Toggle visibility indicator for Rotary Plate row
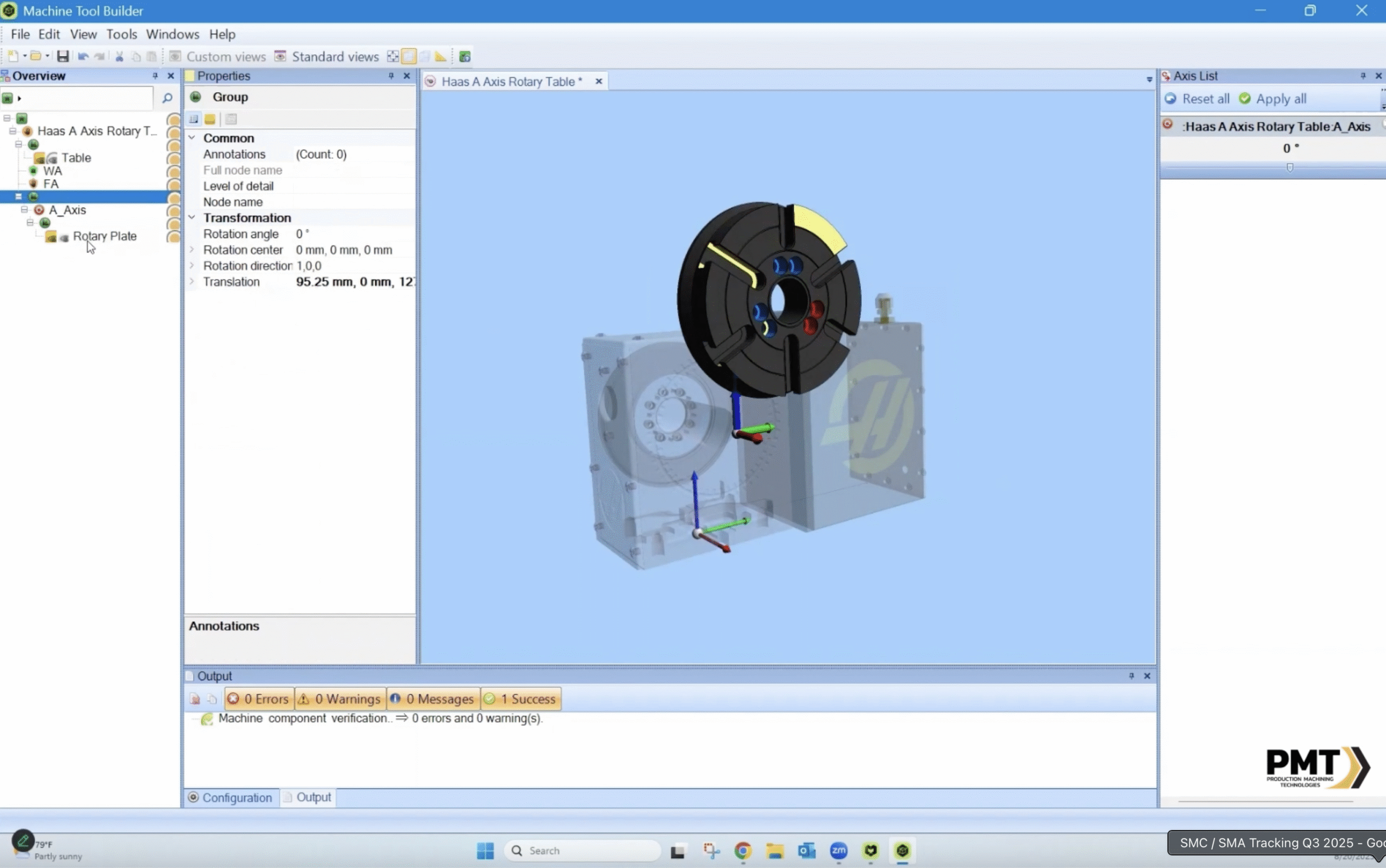The width and height of the screenshot is (1386, 868). pos(173,237)
